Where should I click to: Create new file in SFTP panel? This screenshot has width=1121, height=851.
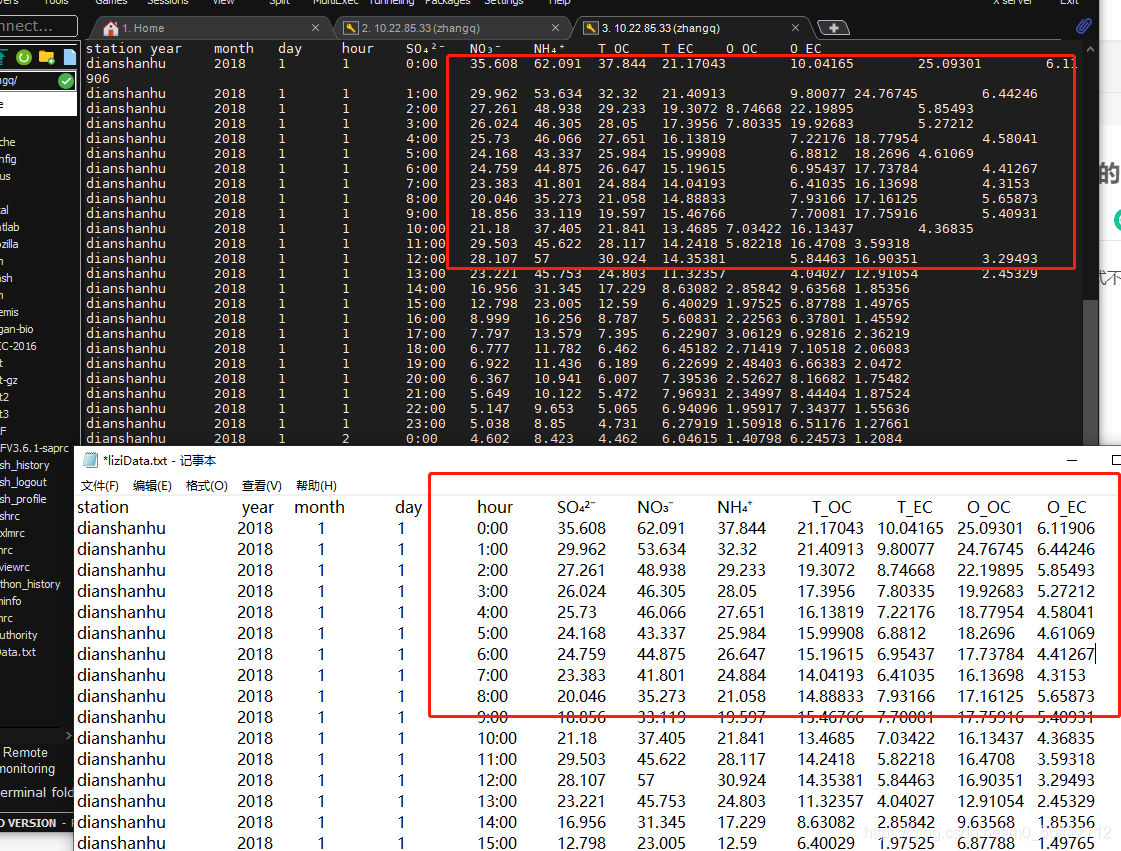coord(69,57)
